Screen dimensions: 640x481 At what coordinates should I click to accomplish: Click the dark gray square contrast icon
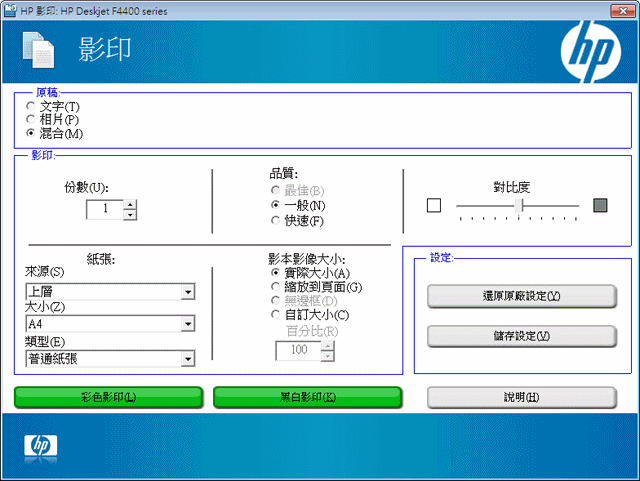click(600, 205)
